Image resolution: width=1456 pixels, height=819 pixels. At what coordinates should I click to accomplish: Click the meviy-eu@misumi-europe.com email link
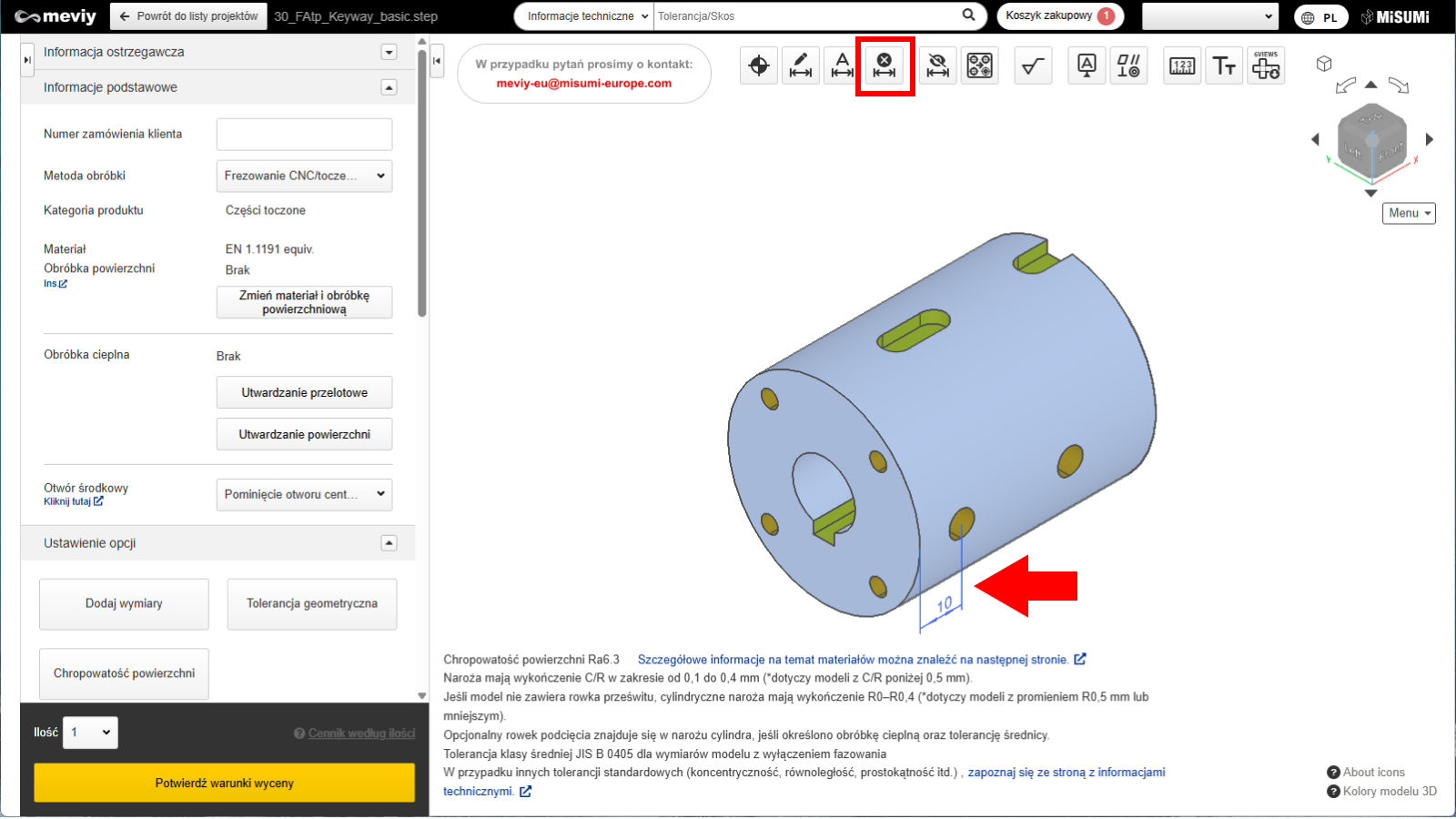[583, 83]
